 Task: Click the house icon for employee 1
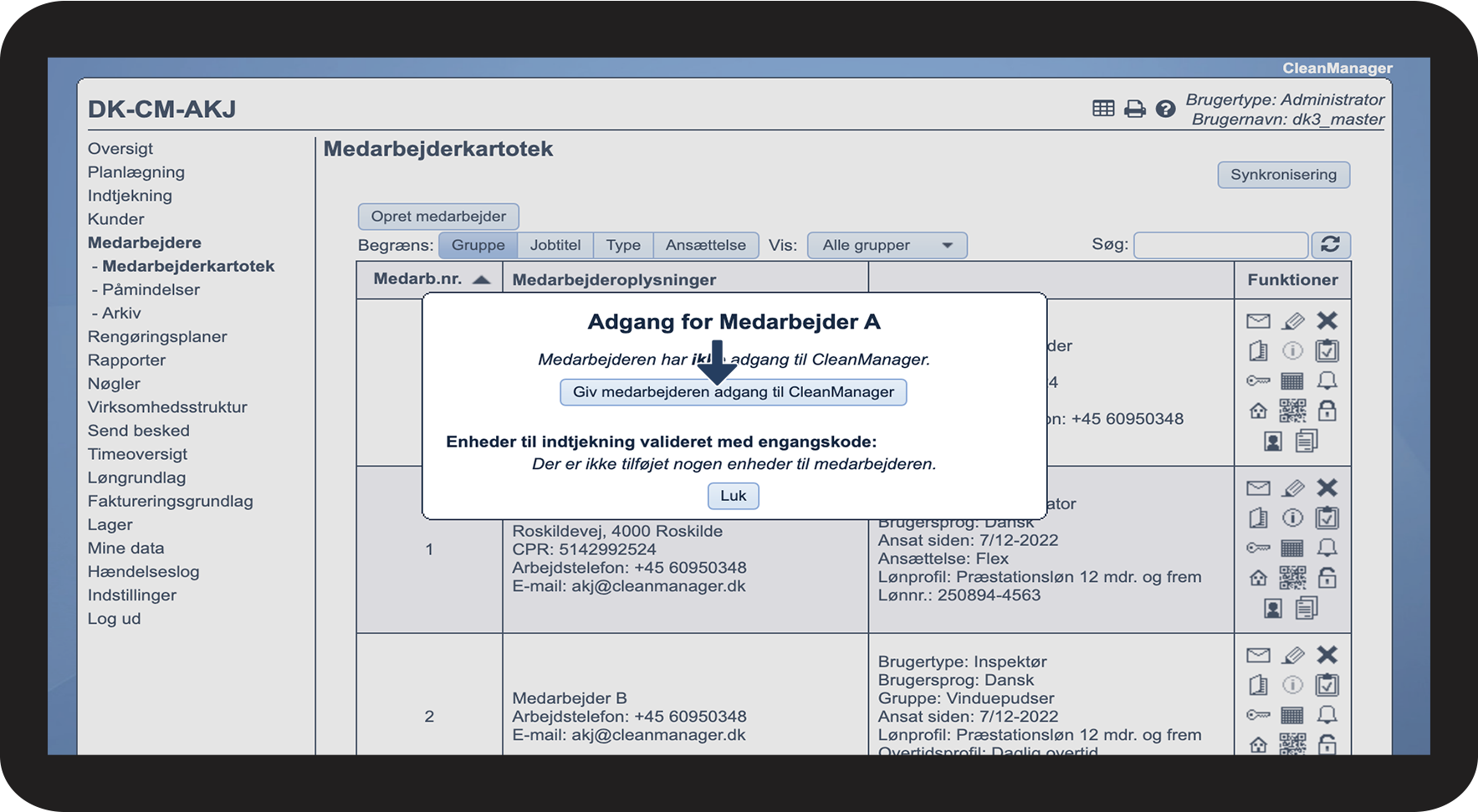pyautogui.click(x=1258, y=578)
